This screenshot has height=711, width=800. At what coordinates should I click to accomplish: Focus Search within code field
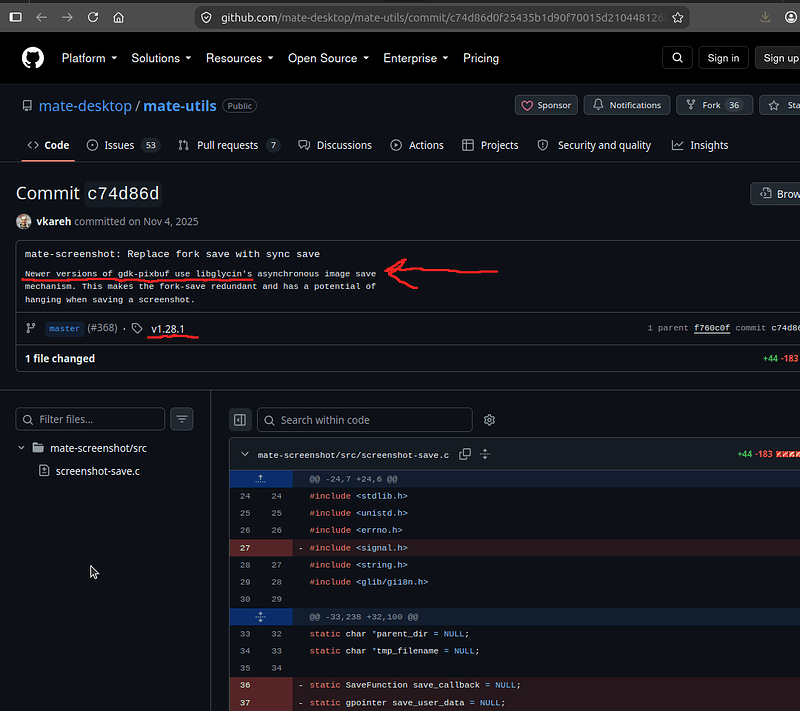coord(365,420)
